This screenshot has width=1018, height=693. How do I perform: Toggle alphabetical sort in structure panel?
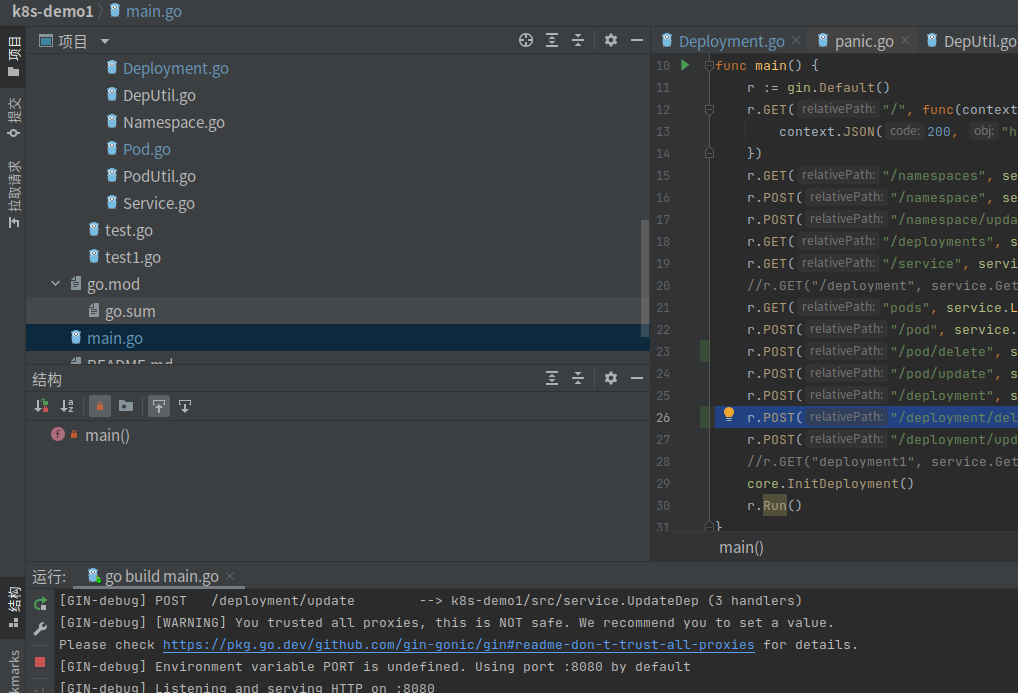(x=67, y=406)
